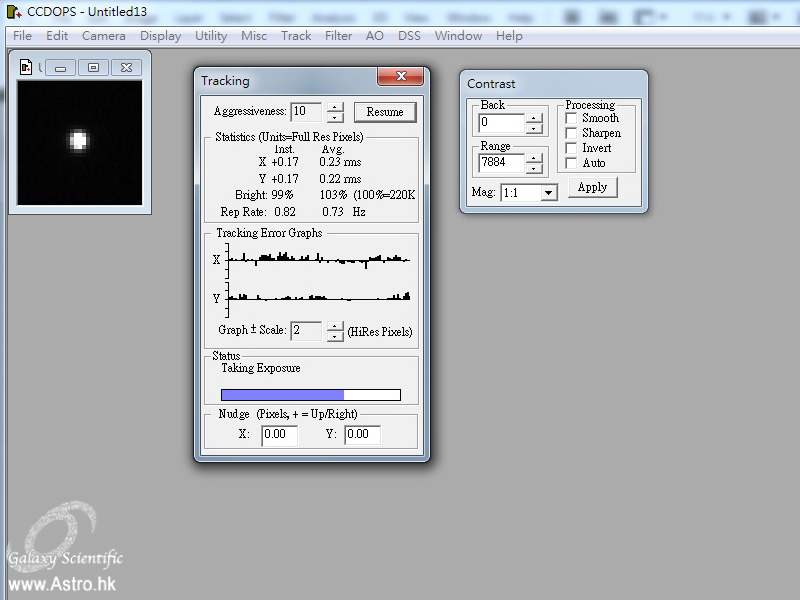Click the document icon in image window
Image resolution: width=800 pixels, height=600 pixels.
(27, 67)
